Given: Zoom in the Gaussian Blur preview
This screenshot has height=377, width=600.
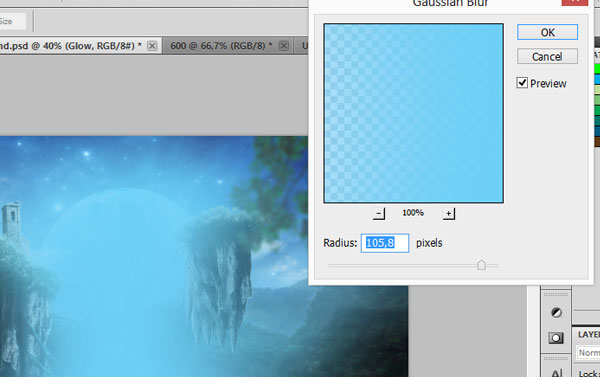Looking at the screenshot, I should [448, 214].
